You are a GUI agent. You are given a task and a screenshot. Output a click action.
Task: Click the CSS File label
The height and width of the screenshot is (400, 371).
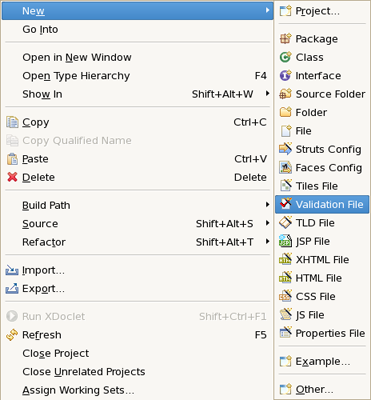(x=315, y=296)
